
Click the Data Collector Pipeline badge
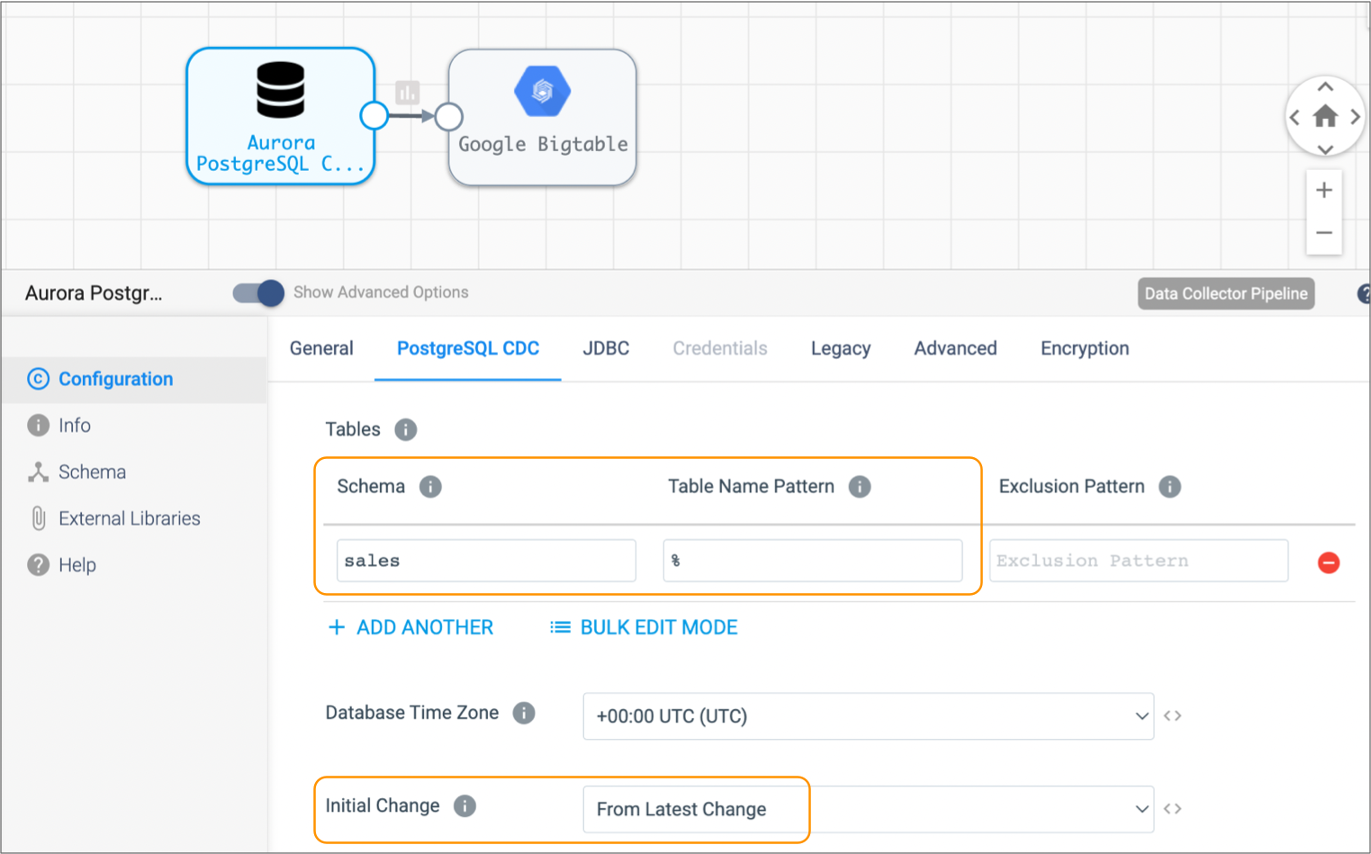(x=1226, y=294)
